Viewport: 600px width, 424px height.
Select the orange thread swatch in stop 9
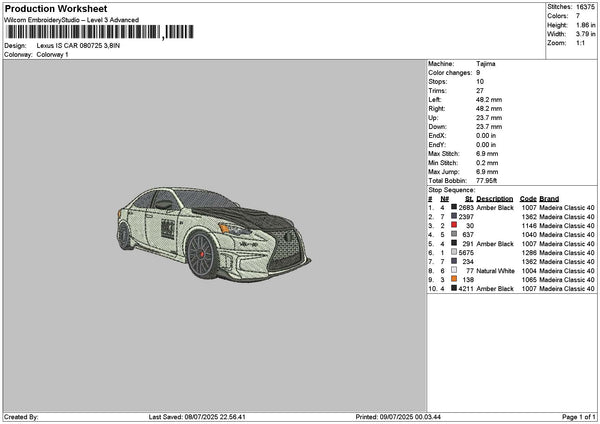click(456, 279)
